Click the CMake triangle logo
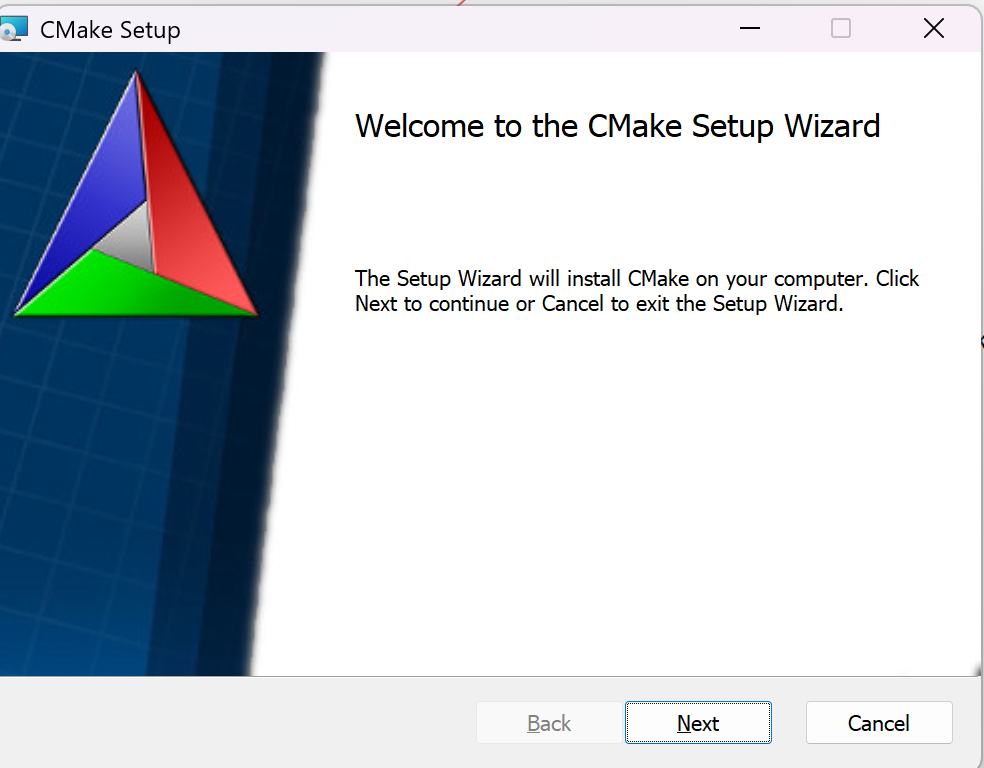984x768 pixels. tap(136, 195)
